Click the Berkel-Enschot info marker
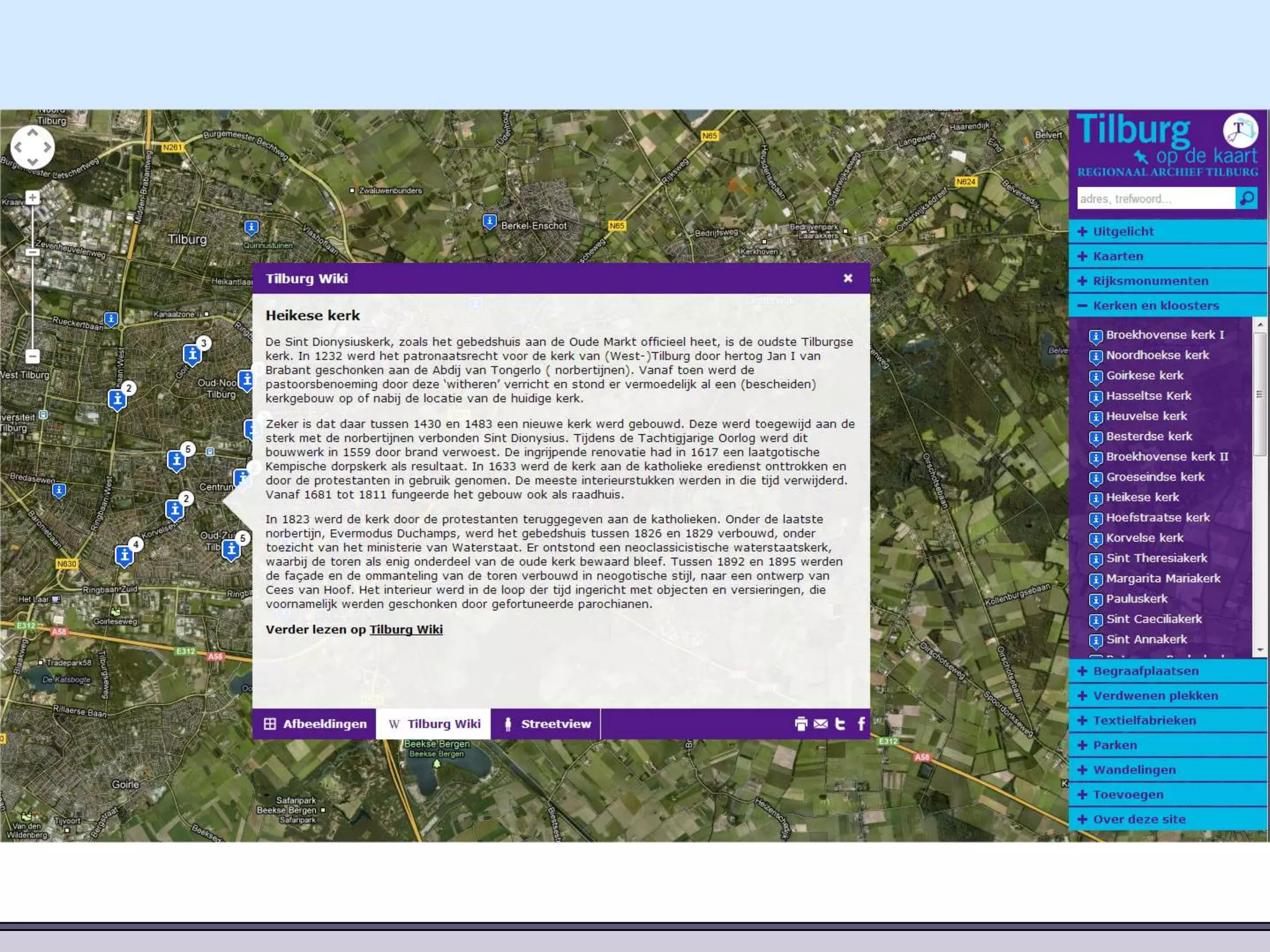1270x952 pixels. point(489,221)
